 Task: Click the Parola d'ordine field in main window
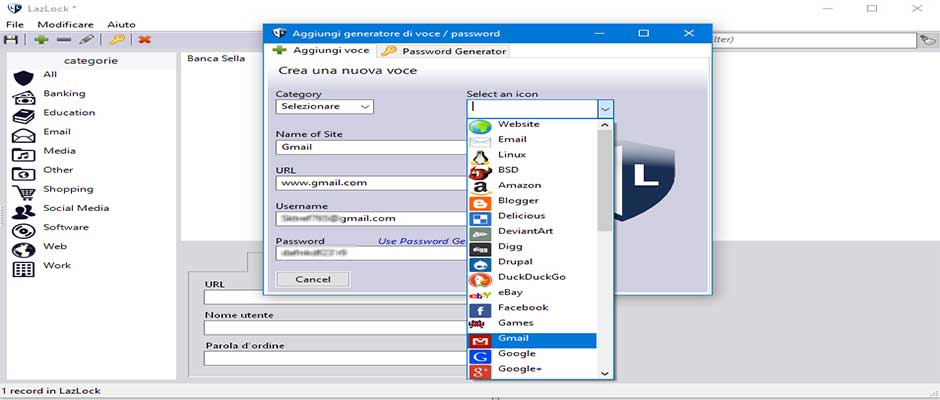(x=335, y=358)
